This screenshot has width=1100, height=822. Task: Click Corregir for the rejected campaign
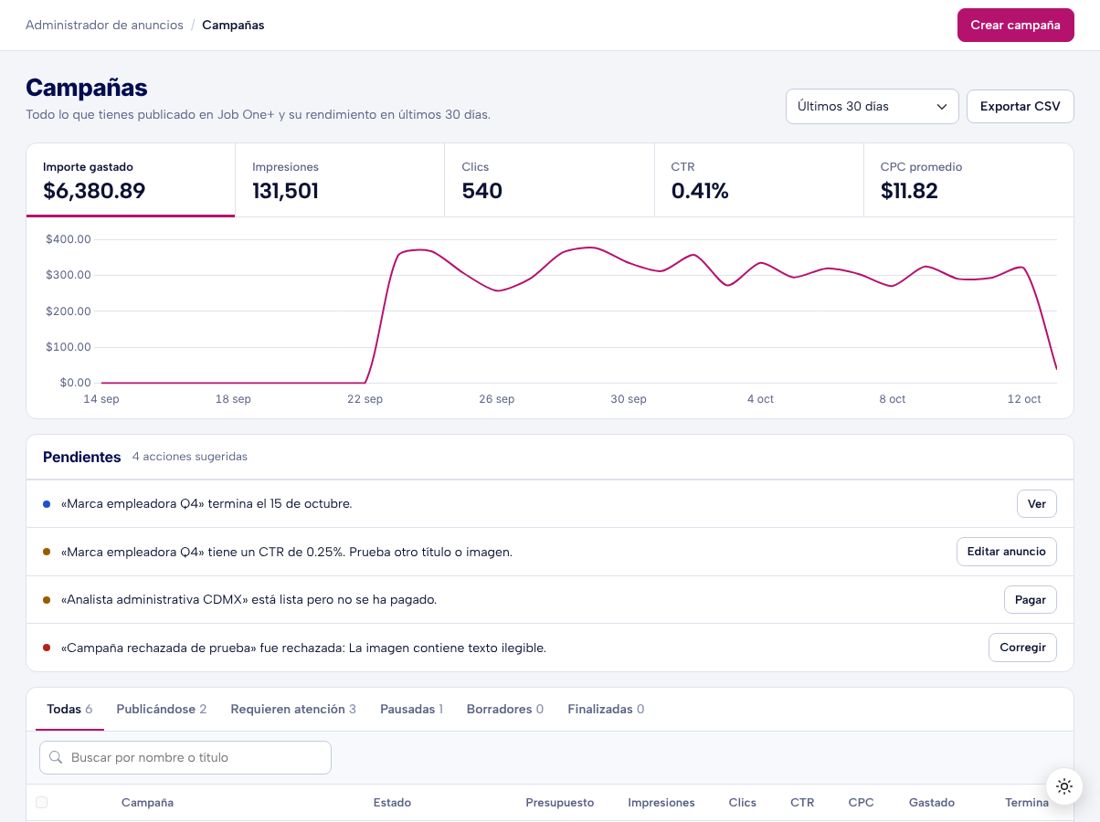click(x=1022, y=647)
